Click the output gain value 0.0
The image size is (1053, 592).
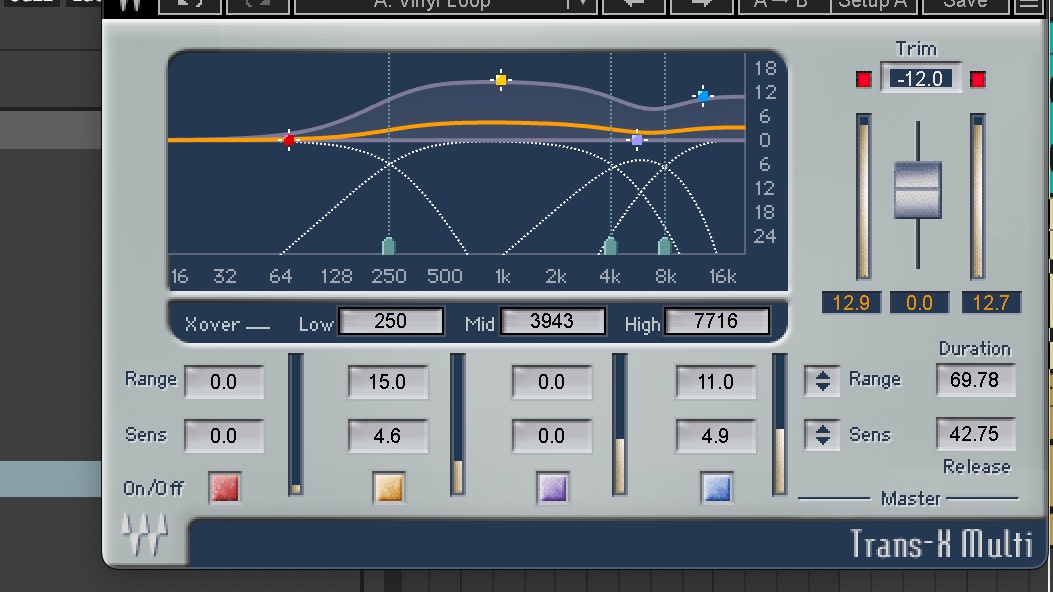919,303
